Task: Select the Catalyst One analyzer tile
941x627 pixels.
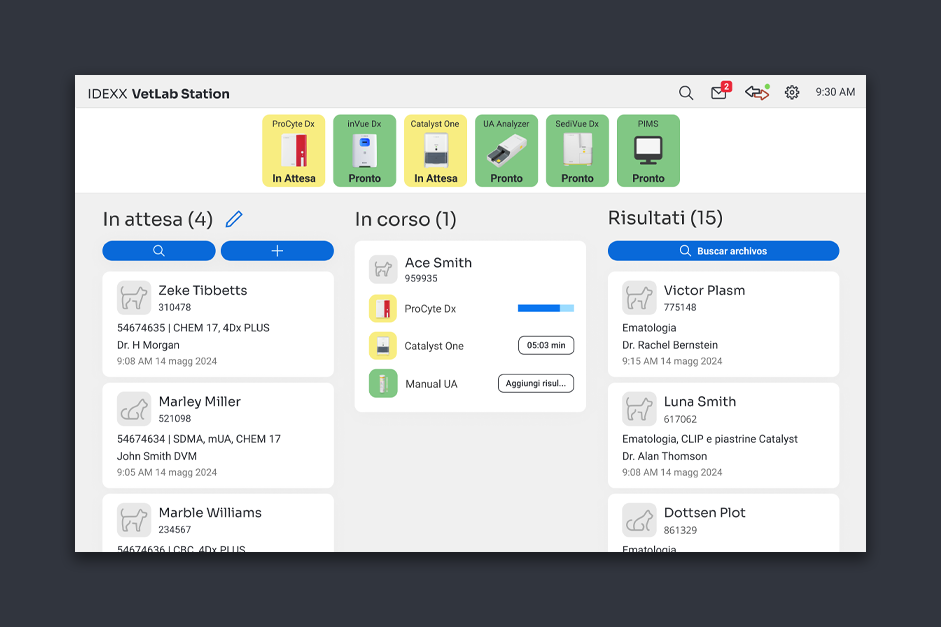Action: click(x=435, y=151)
